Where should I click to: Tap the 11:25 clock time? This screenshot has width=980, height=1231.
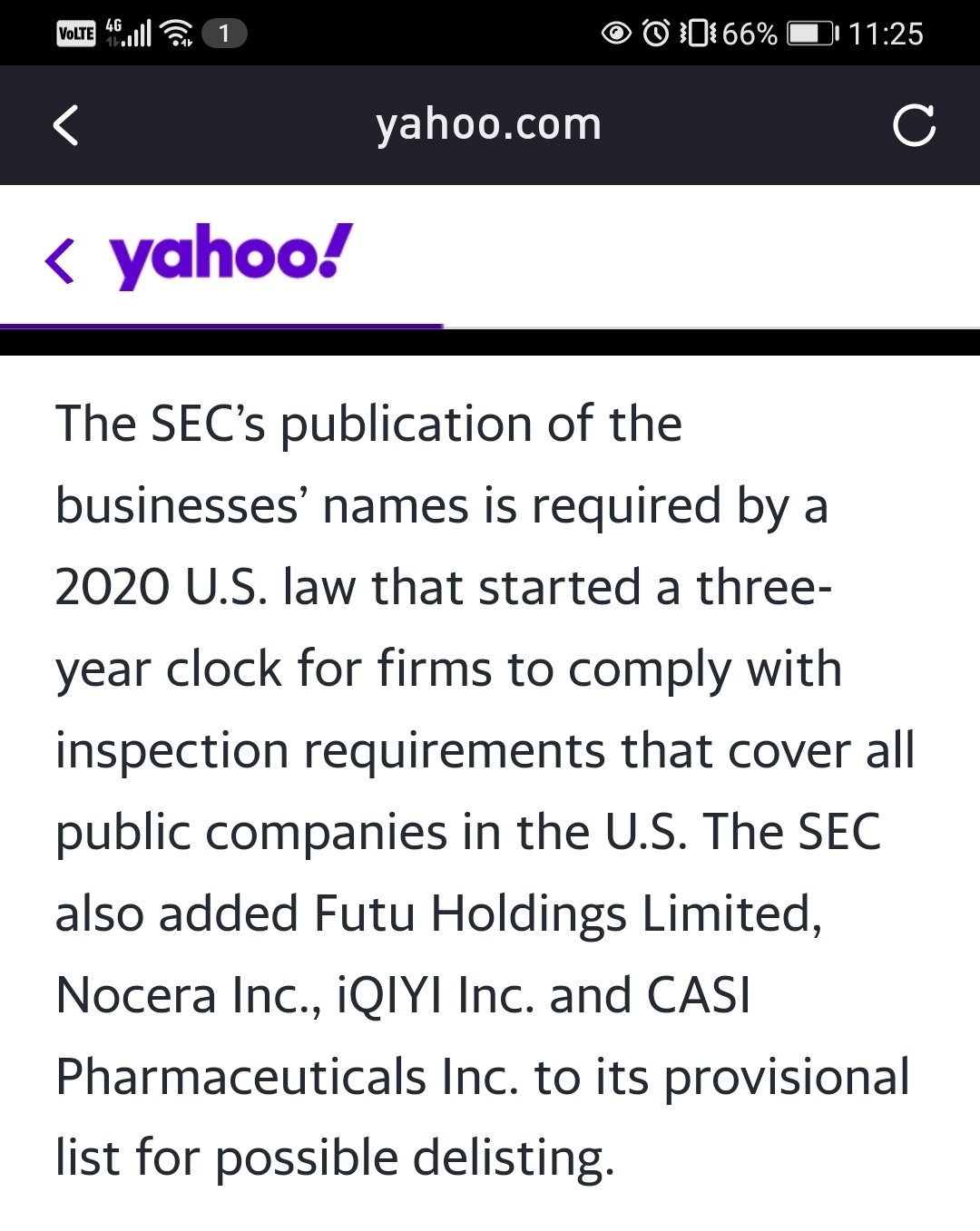pyautogui.click(x=886, y=34)
